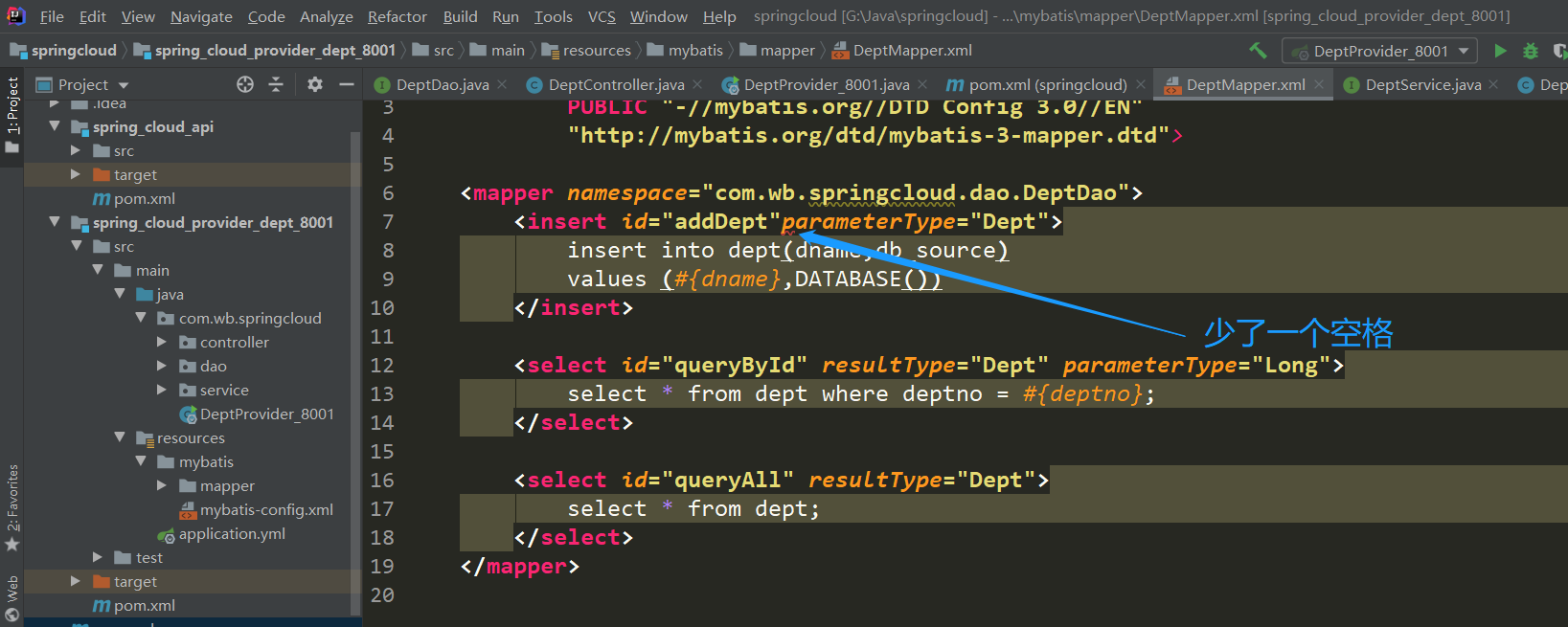Click mybatis in the breadcrumb bar
Image resolution: width=1568 pixels, height=627 pixels.
[x=685, y=50]
